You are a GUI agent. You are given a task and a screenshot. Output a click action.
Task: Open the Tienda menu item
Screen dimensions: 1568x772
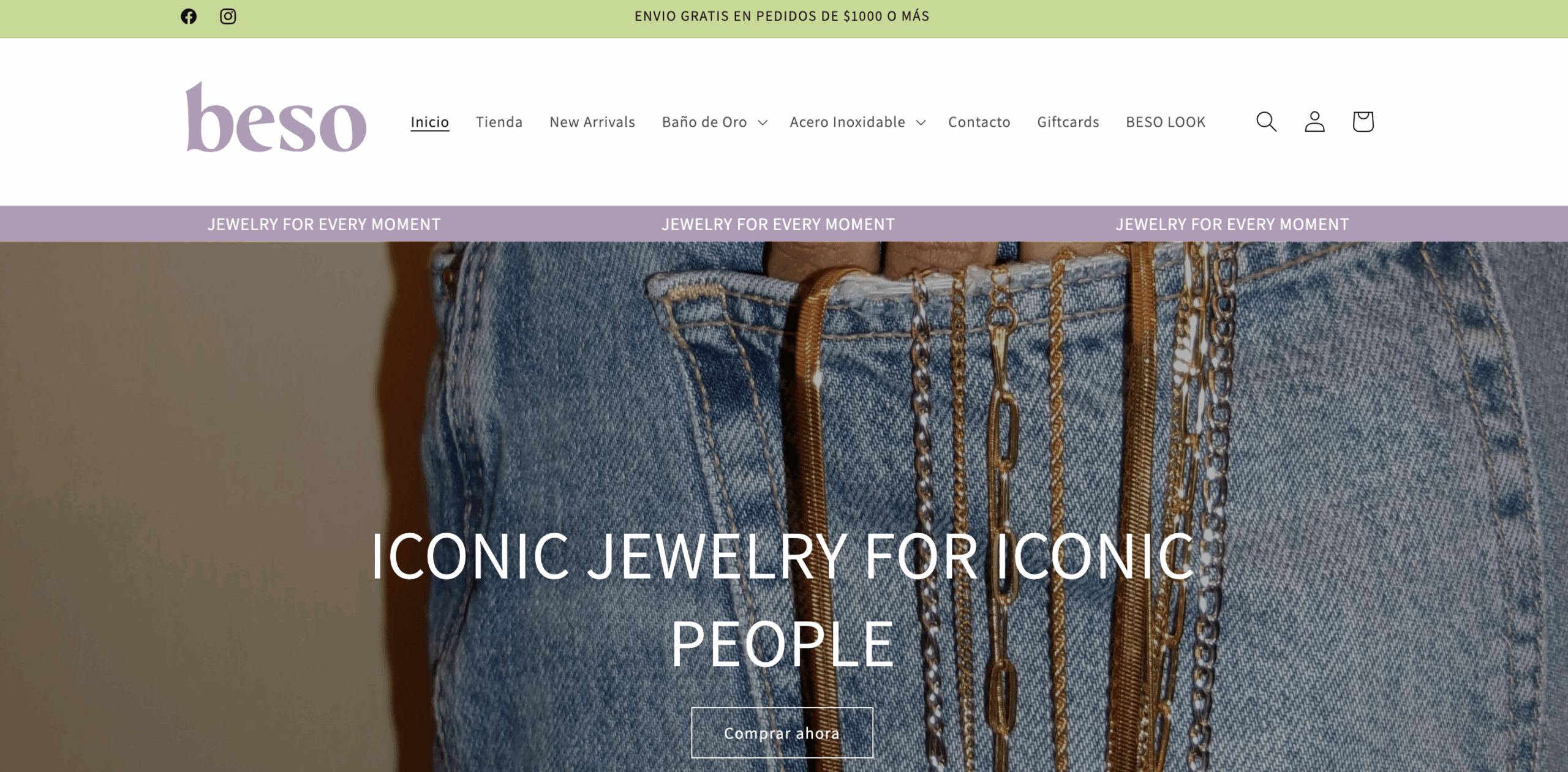pyautogui.click(x=499, y=122)
